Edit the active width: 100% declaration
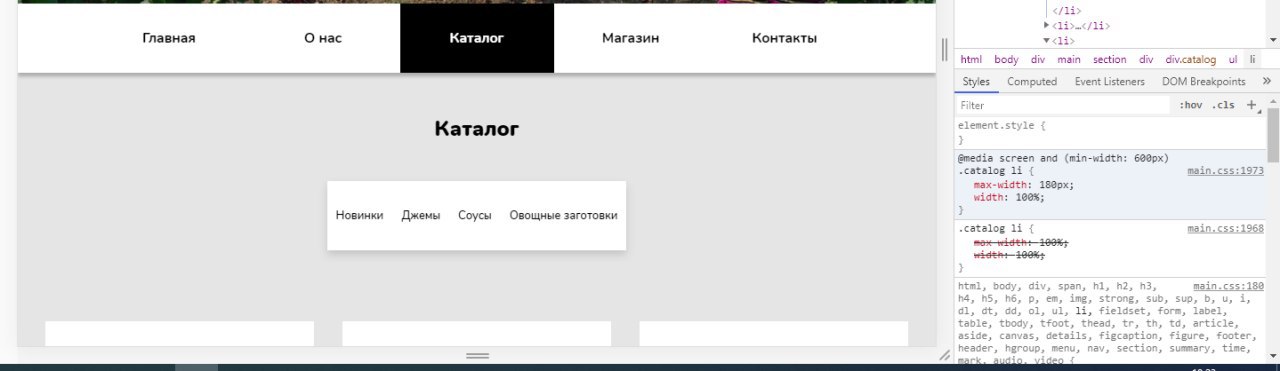 1009,197
